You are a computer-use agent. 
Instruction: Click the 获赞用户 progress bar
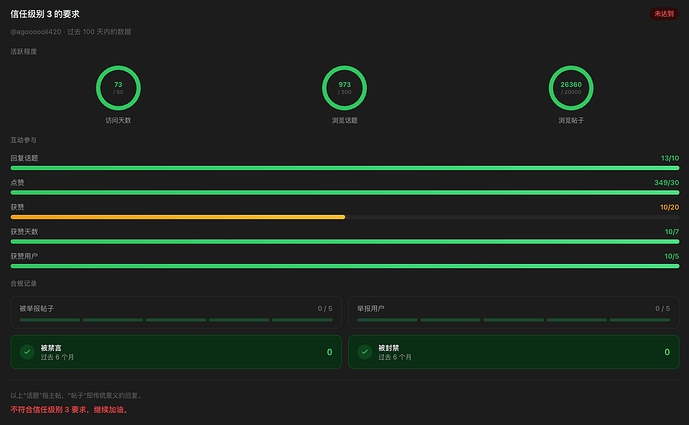pos(345,266)
